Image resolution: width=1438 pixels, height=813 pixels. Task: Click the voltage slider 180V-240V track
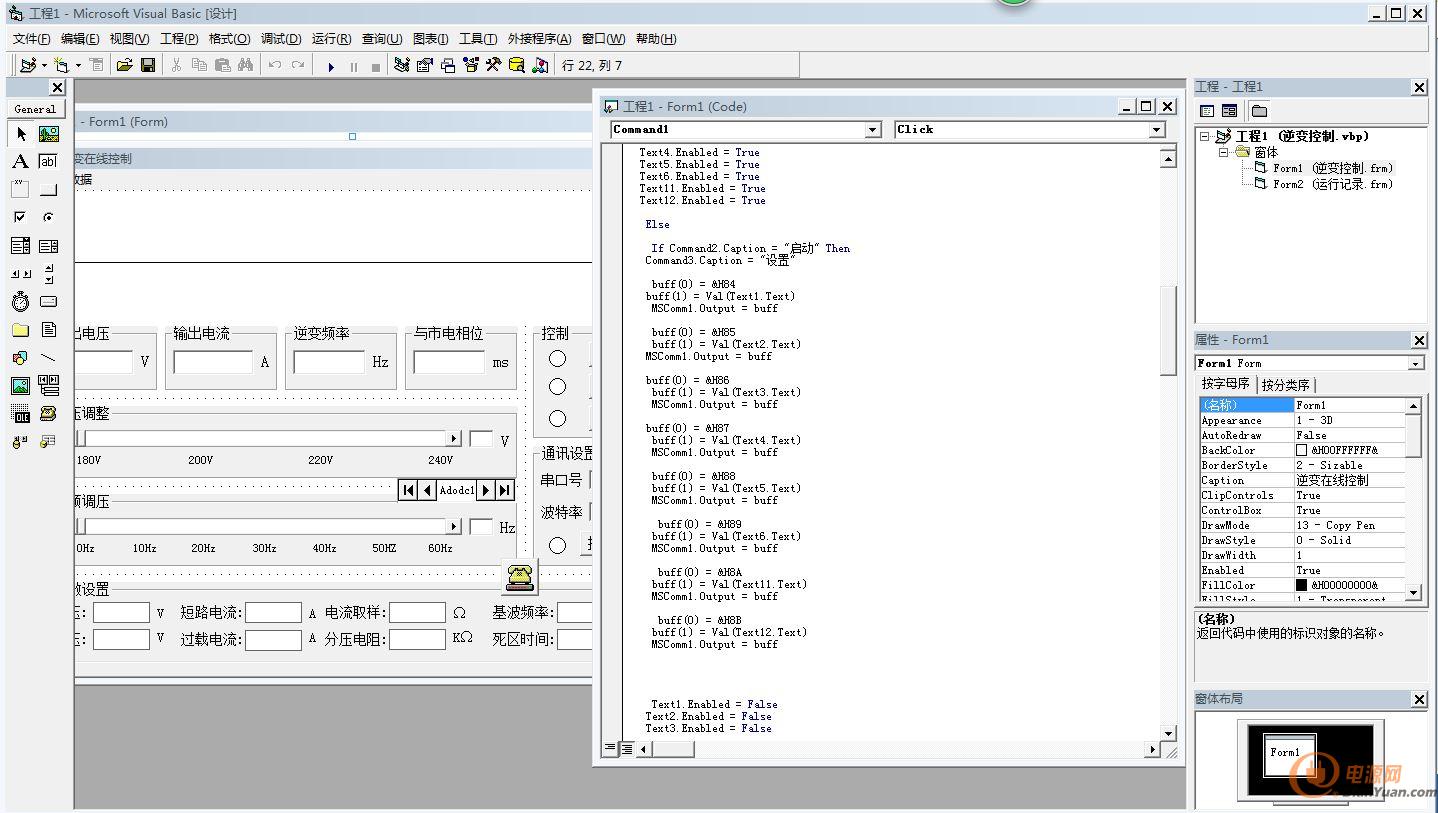click(268, 439)
